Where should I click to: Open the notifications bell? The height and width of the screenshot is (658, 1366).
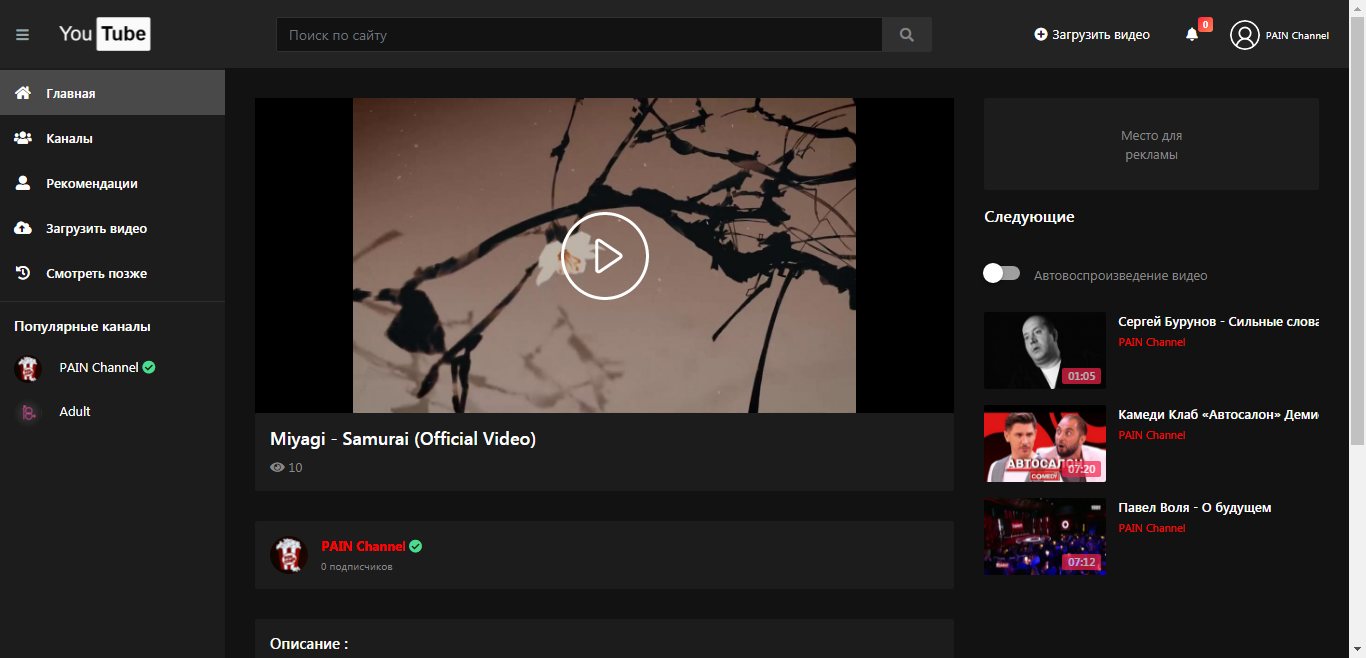(1192, 35)
